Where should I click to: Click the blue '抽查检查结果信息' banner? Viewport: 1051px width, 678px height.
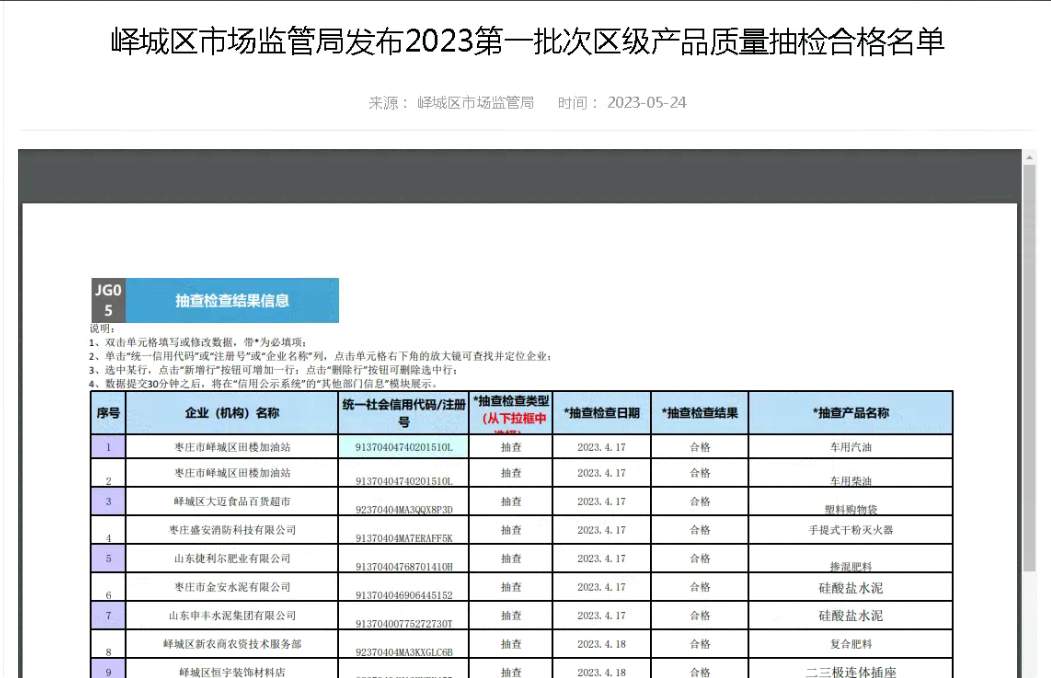(232, 300)
